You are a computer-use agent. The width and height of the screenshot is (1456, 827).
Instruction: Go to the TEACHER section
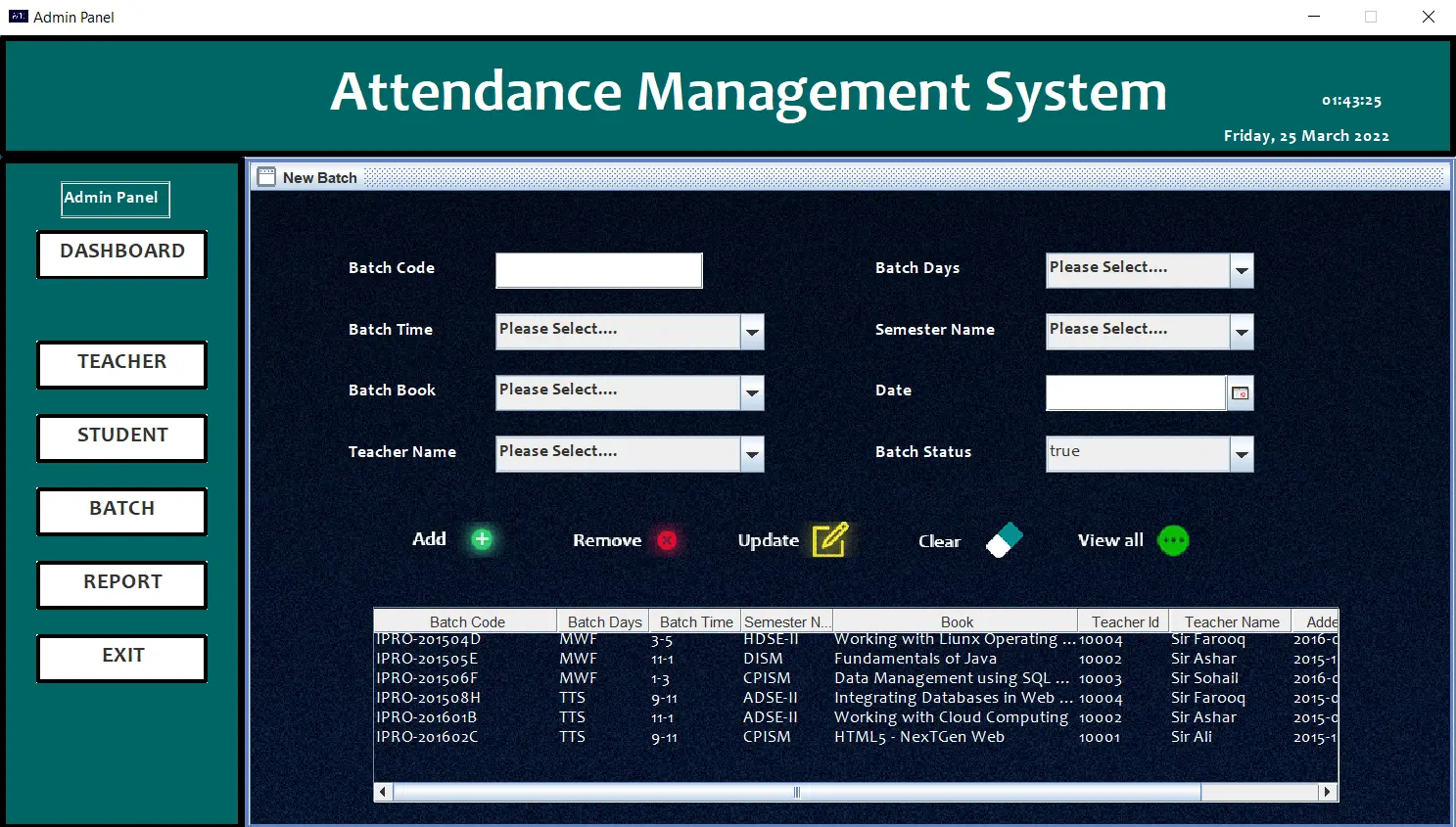point(122,365)
